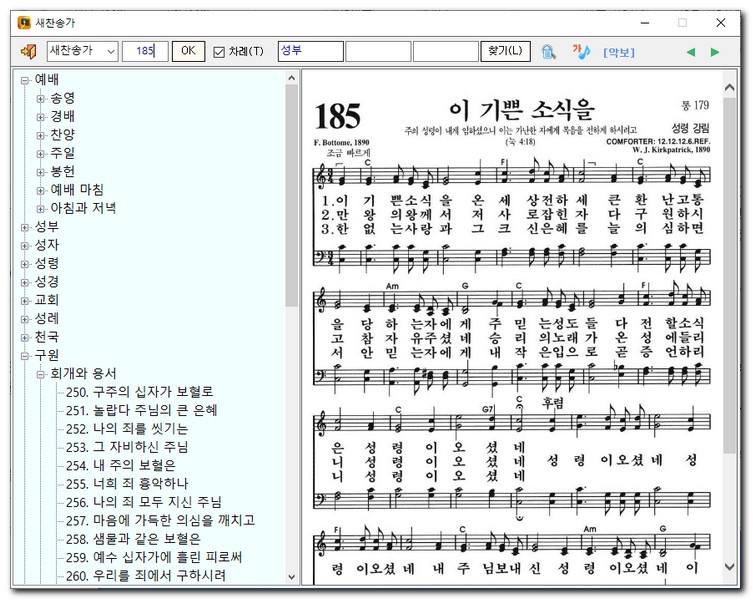Collapse the 회개와 용서 tree node
Viewport: 753px width, 600px height.
click(x=41, y=373)
